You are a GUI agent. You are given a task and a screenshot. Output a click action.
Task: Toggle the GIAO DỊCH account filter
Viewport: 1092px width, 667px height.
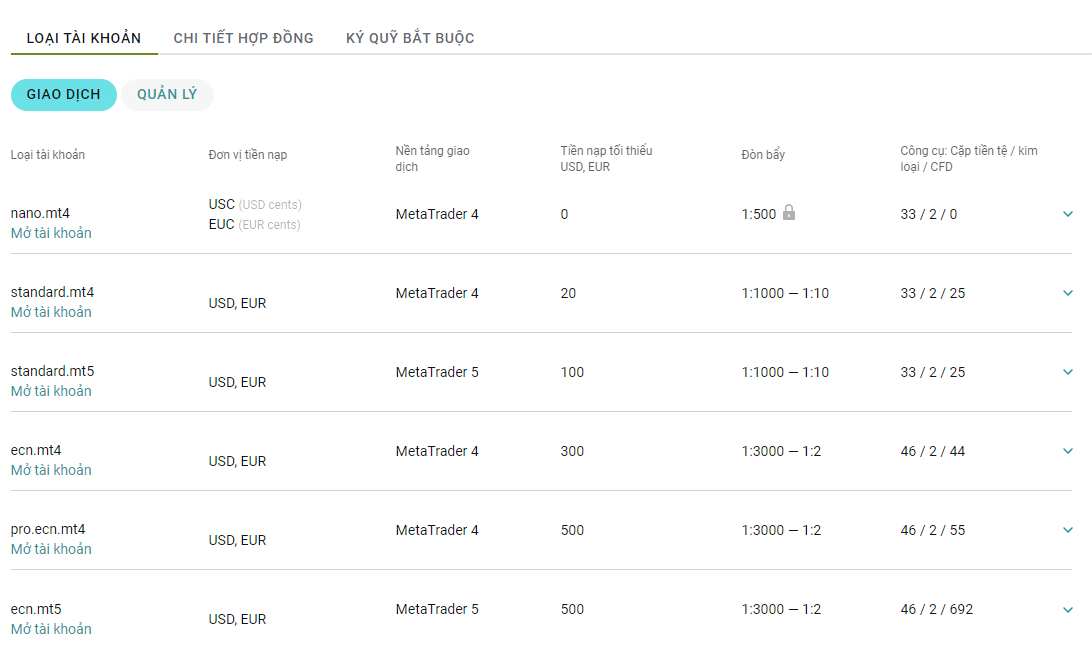point(63,95)
